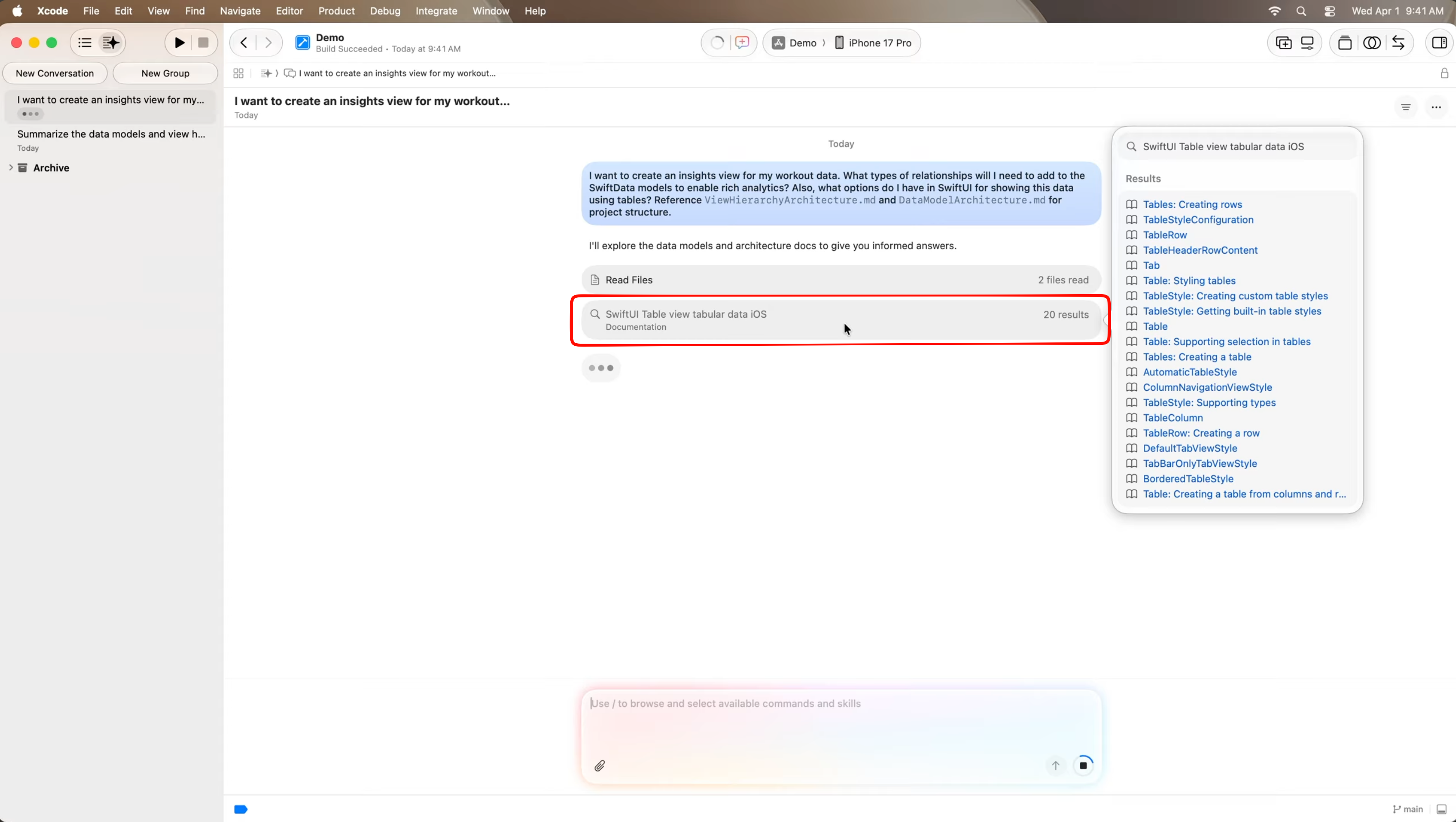
Task: Open the conversation filter lines icon
Action: point(1406,107)
